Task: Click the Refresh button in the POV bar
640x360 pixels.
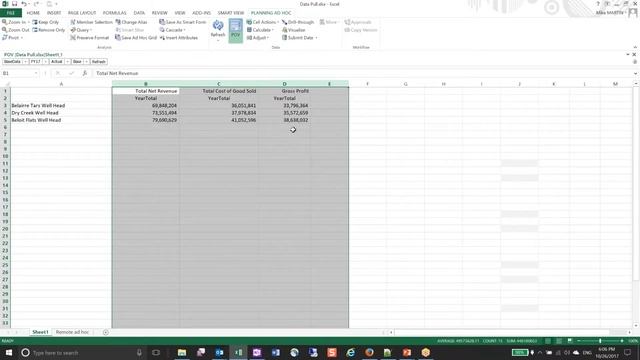Action: pyautogui.click(x=98, y=62)
